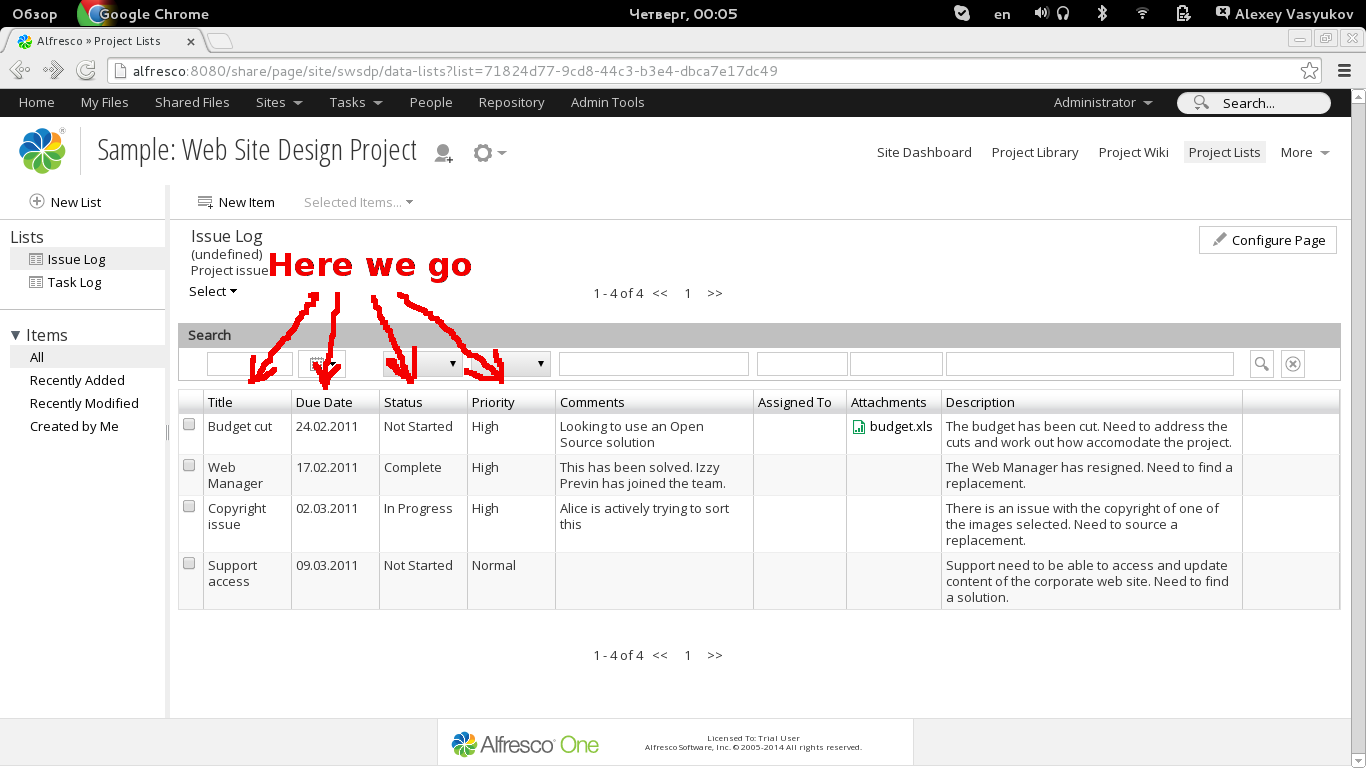Click the search magnifier icon in filter row
1366x768 pixels.
[x=1261, y=364]
